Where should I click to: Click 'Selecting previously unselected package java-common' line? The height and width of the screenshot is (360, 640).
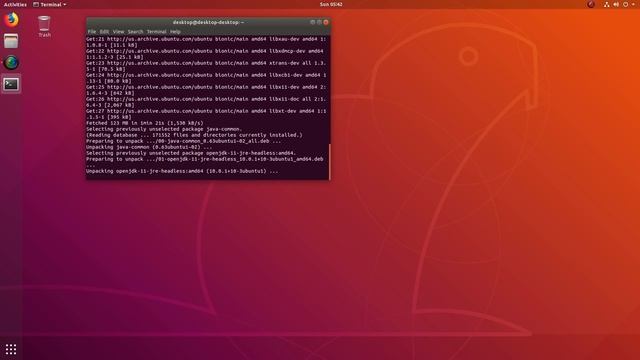coord(164,129)
